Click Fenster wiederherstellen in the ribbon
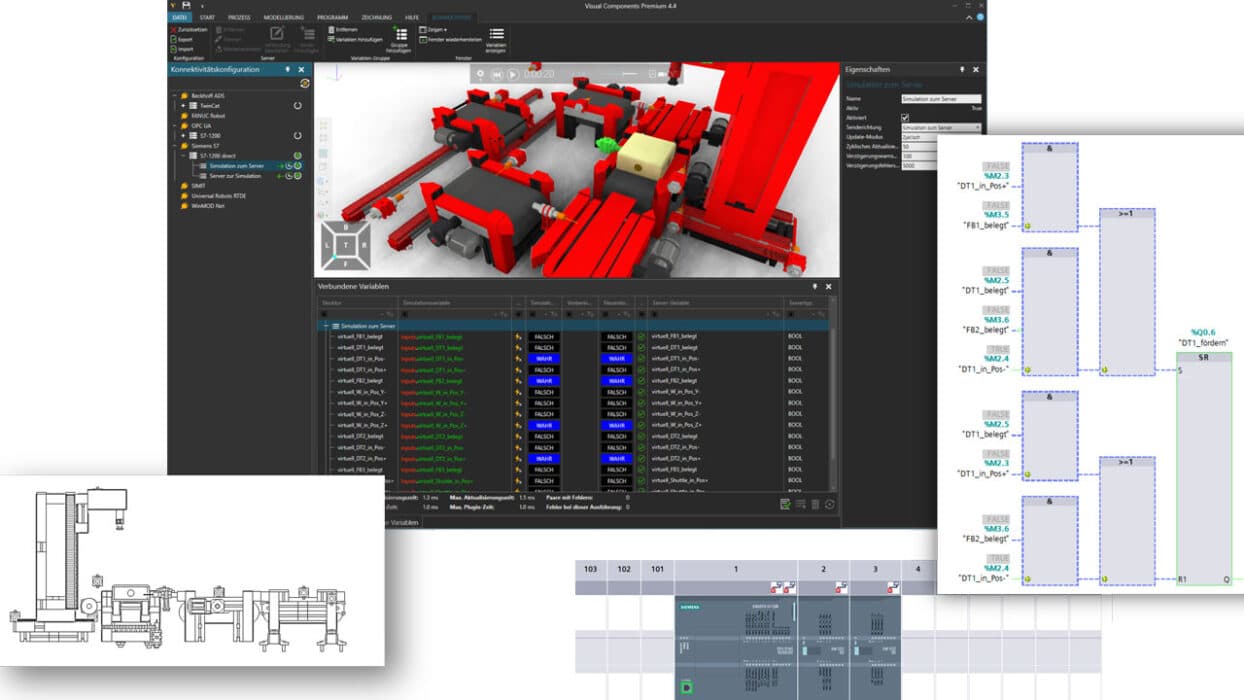The height and width of the screenshot is (700, 1244). pos(450,39)
